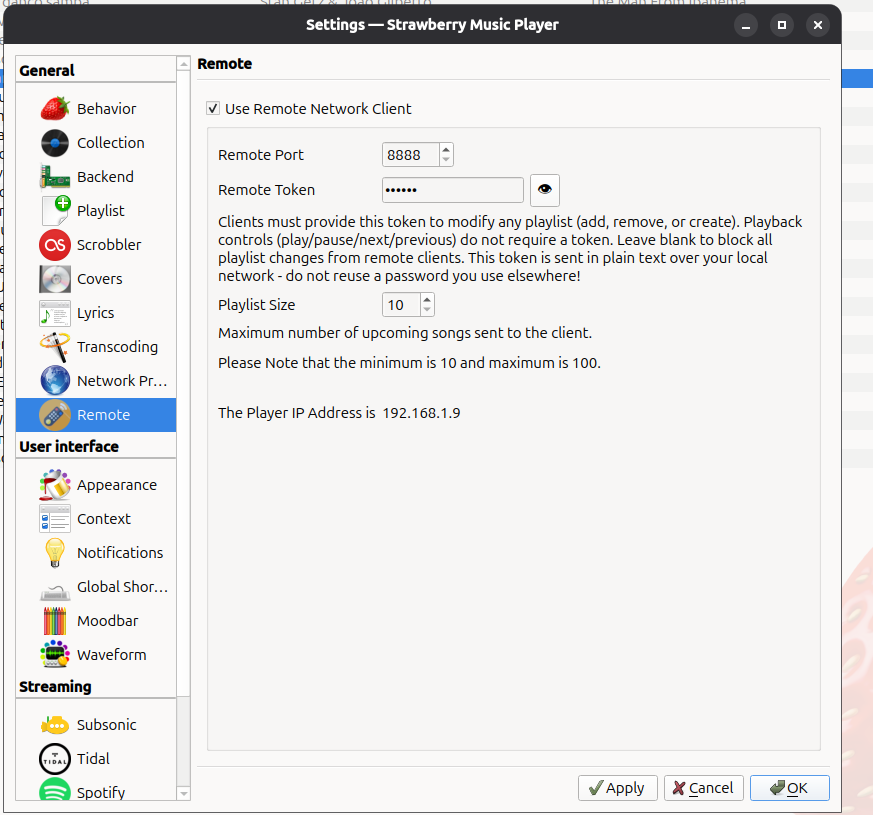Open Network Proxy globe icon
This screenshot has height=815, width=873.
pyautogui.click(x=55, y=380)
